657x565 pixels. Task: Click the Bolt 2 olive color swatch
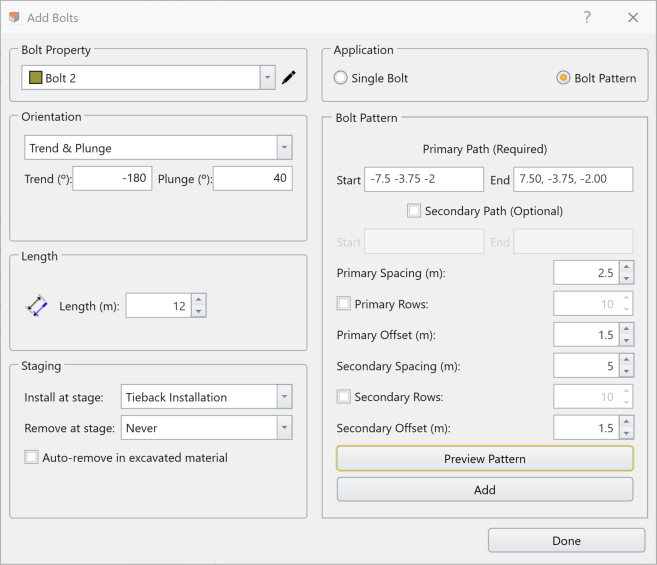(x=35, y=78)
